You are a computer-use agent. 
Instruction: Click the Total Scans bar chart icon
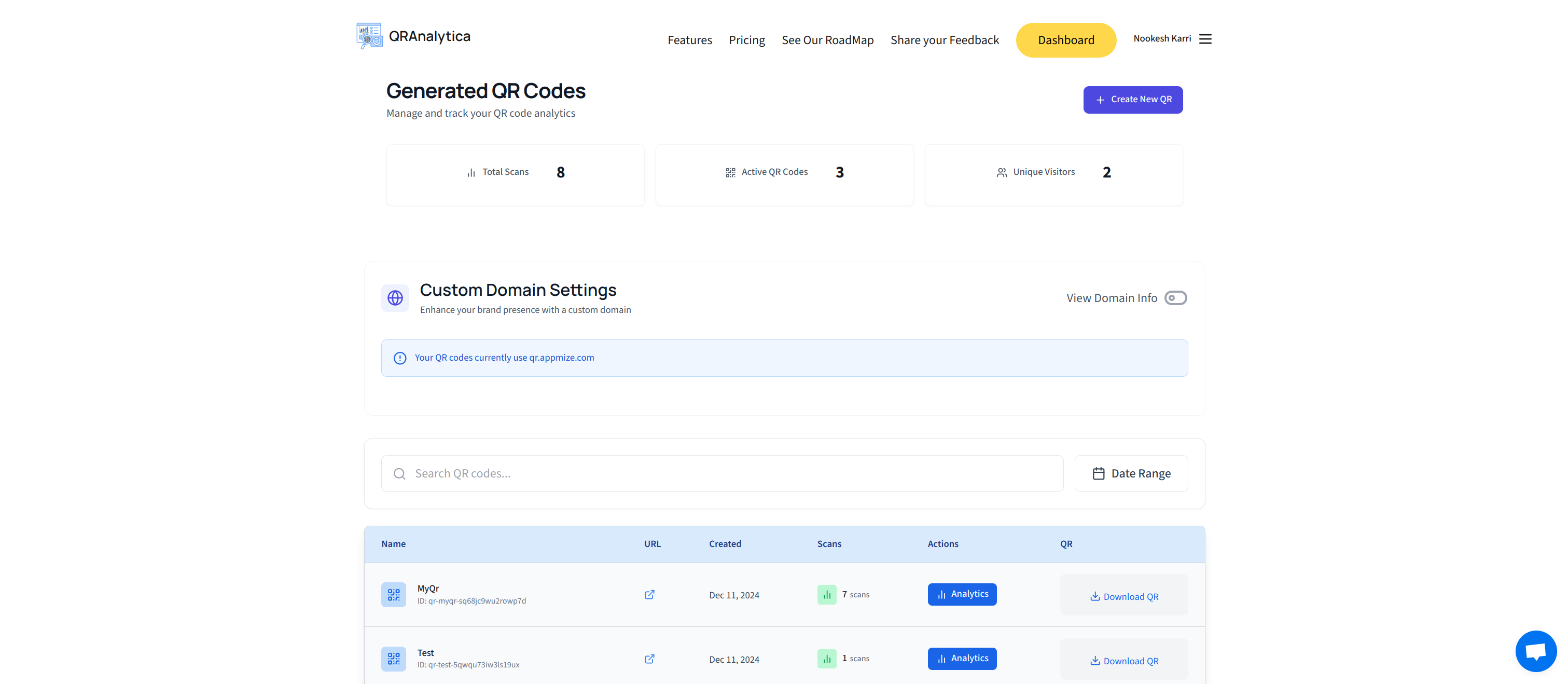(471, 173)
